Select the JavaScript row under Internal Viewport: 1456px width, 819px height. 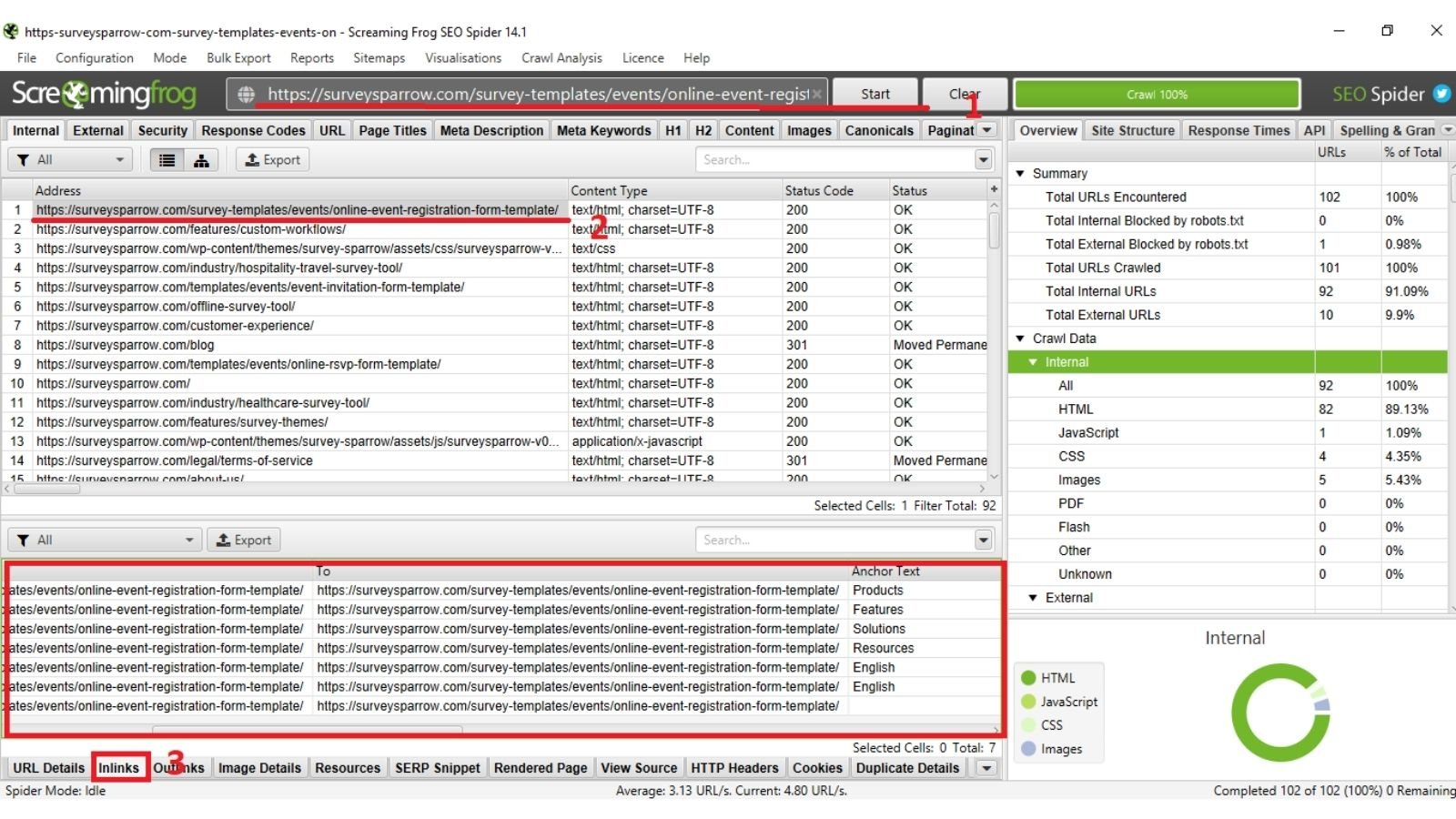(1228, 433)
